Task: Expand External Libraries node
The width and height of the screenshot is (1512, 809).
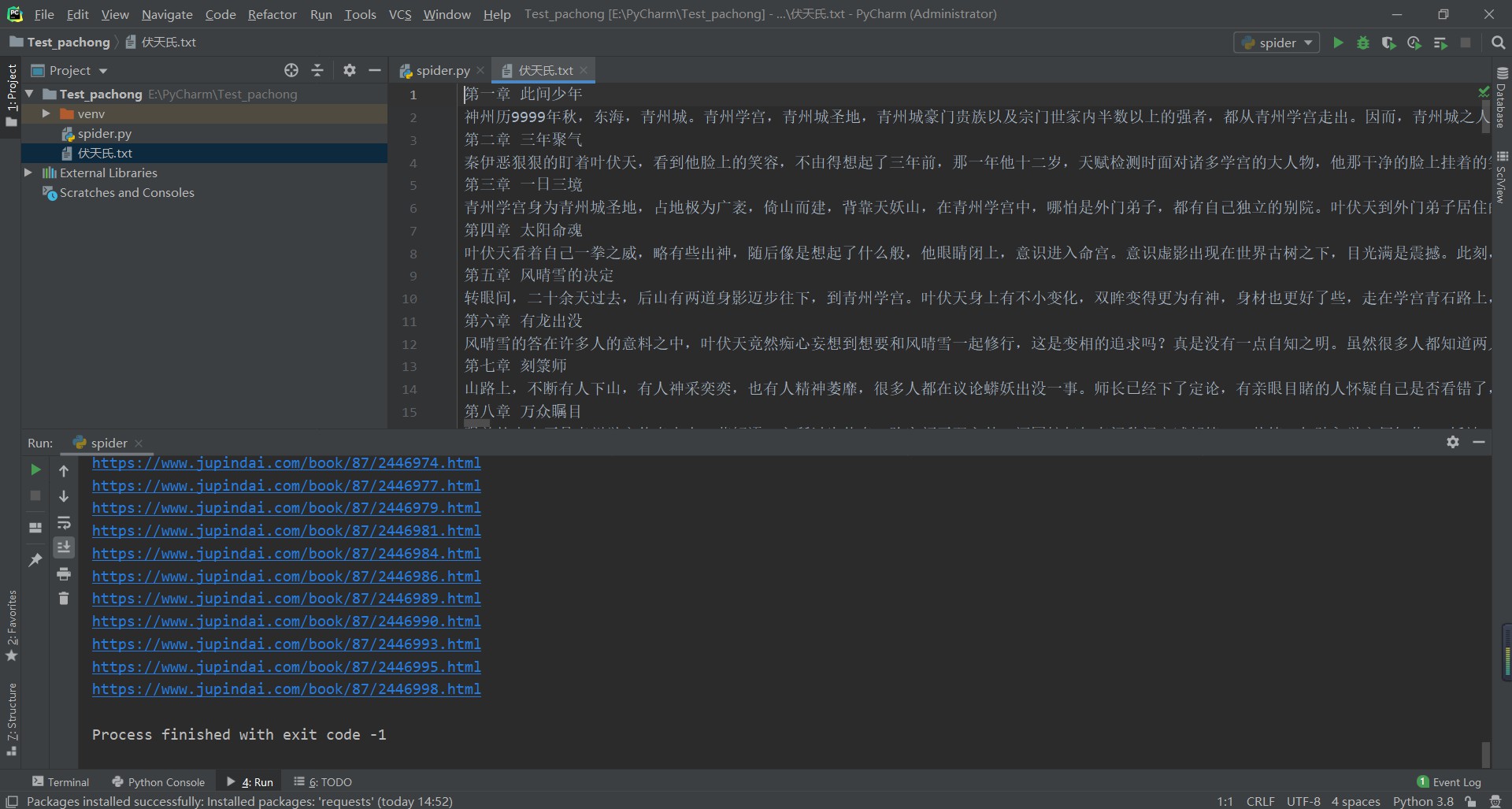Action: click(x=28, y=173)
